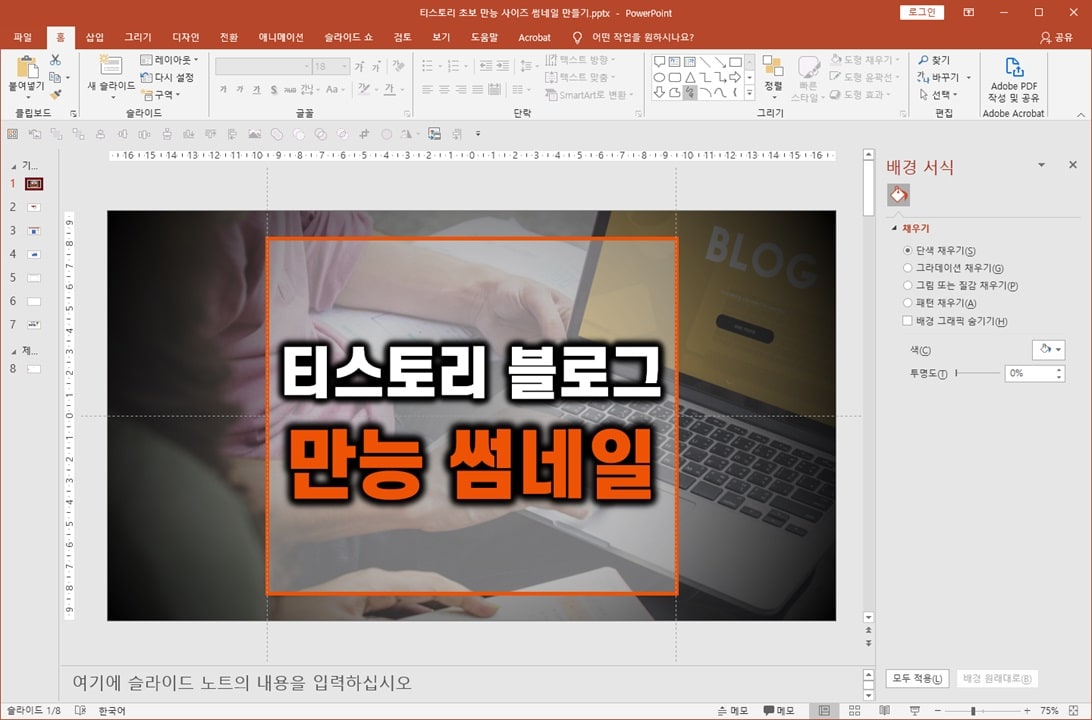The image size is (1092, 720).
Task: Select the triangle shape in shapes gallery
Action: click(690, 77)
